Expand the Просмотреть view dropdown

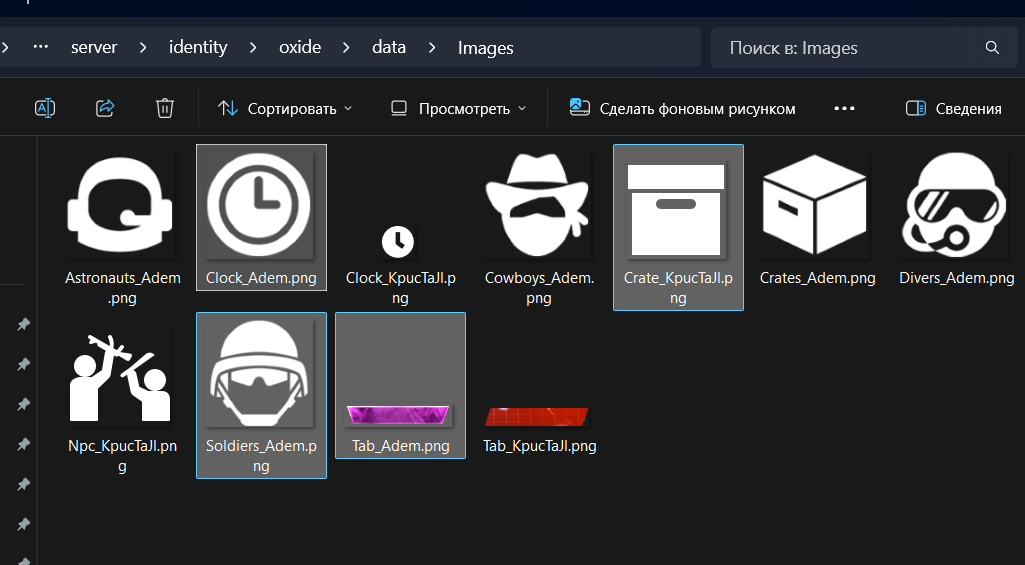(x=458, y=108)
